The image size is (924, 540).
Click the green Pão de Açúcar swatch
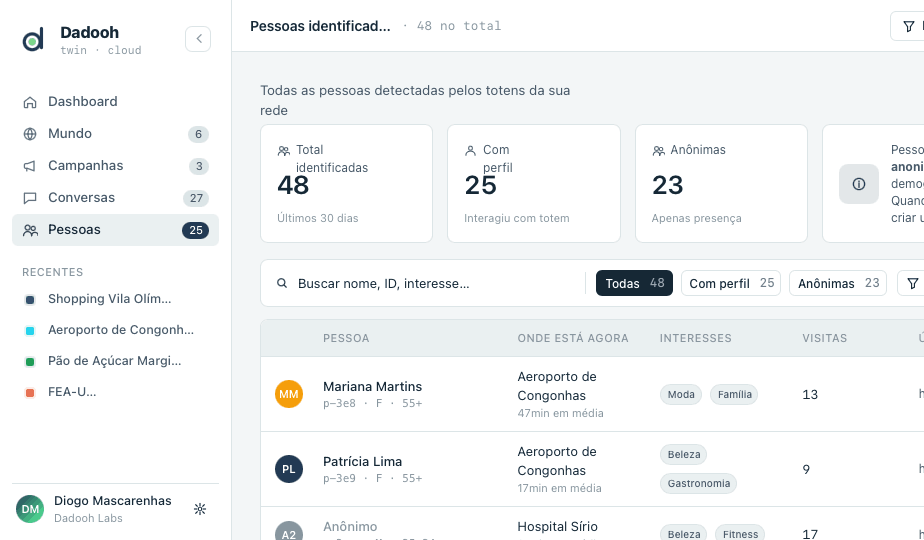tap(30, 361)
